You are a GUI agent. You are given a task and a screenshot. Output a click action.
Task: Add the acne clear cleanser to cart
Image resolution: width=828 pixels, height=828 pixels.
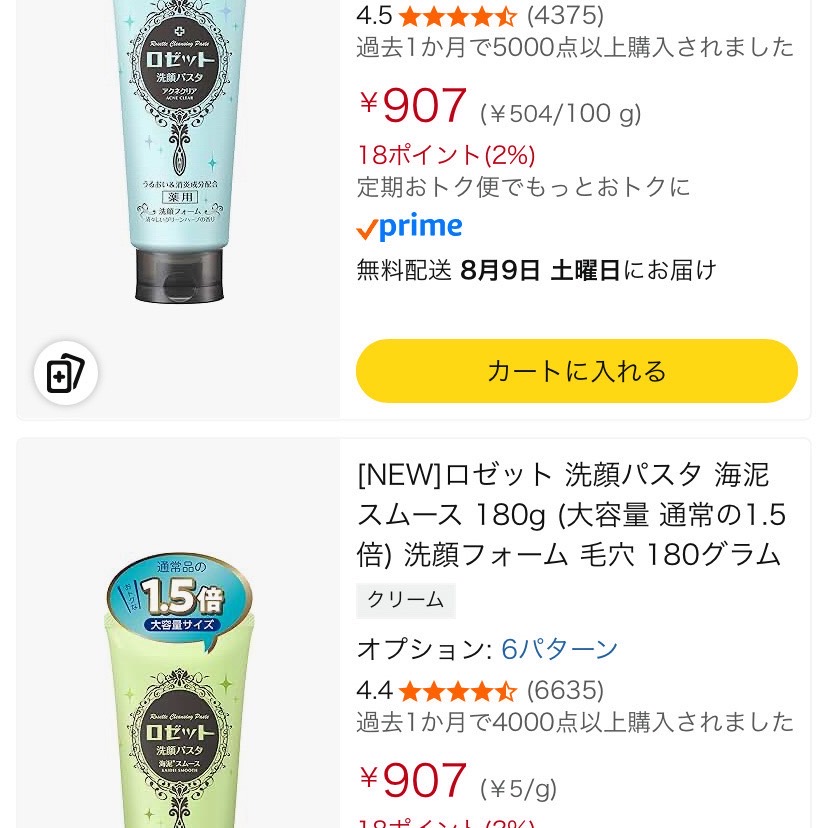pos(577,371)
